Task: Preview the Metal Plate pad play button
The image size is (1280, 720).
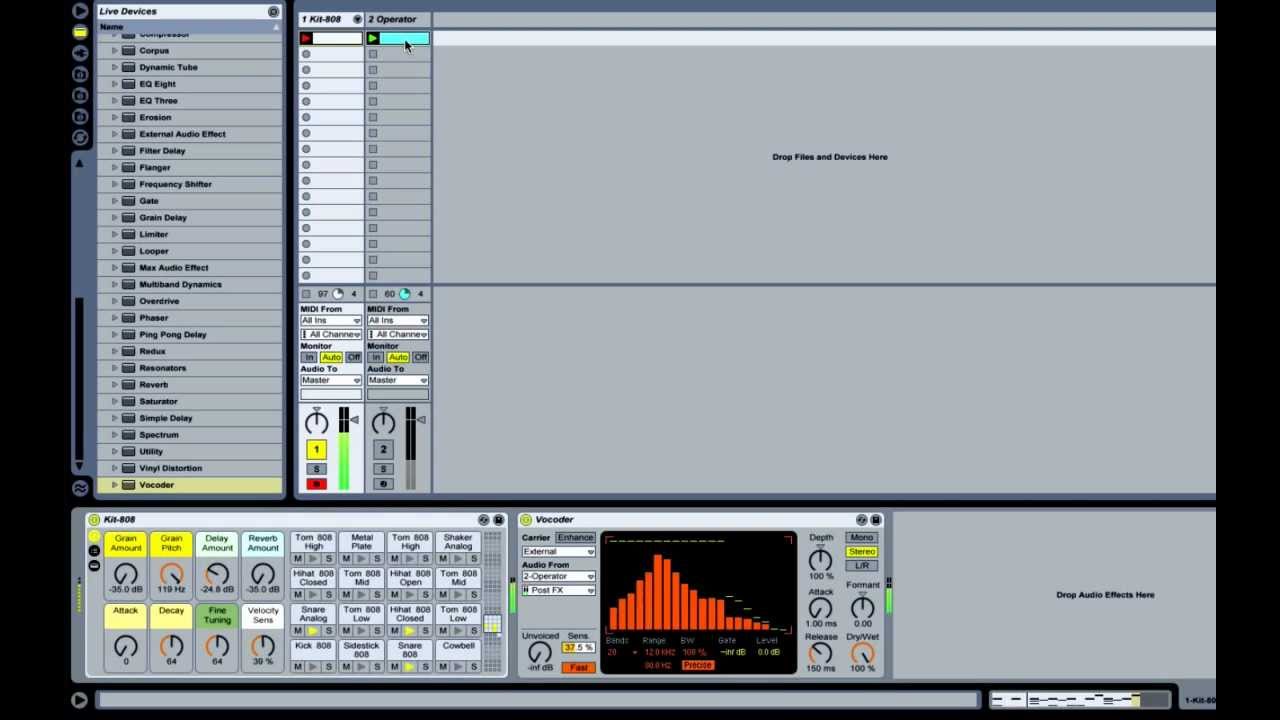Action: click(361, 559)
